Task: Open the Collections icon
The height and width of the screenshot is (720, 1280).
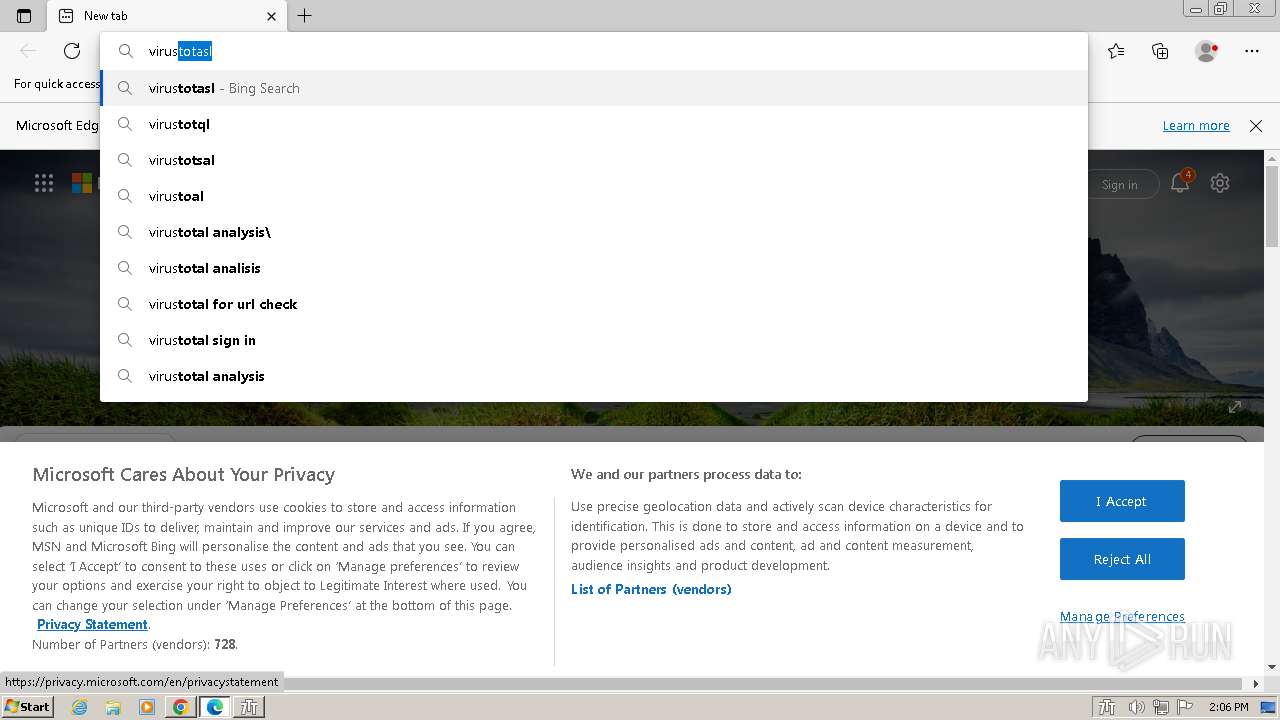Action: tap(1160, 51)
